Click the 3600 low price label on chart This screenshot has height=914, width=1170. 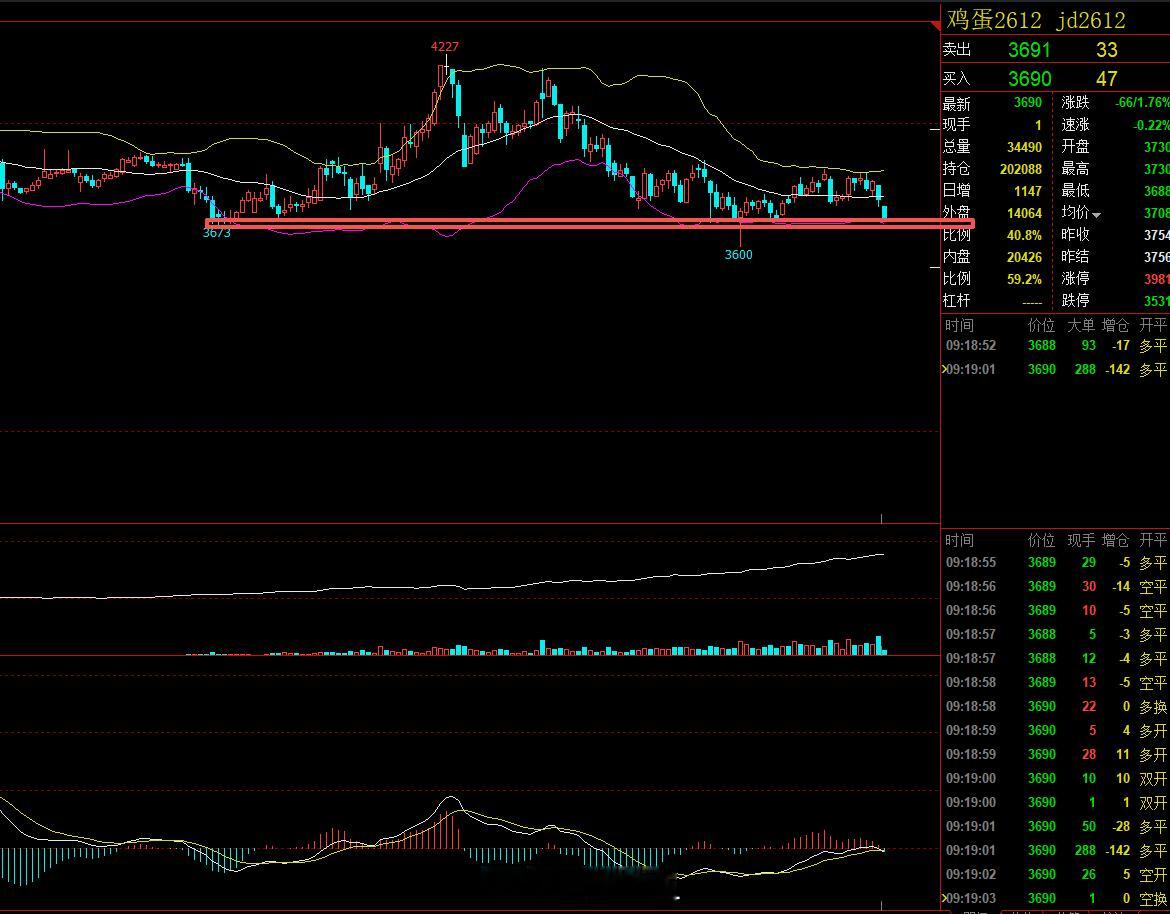[739, 254]
